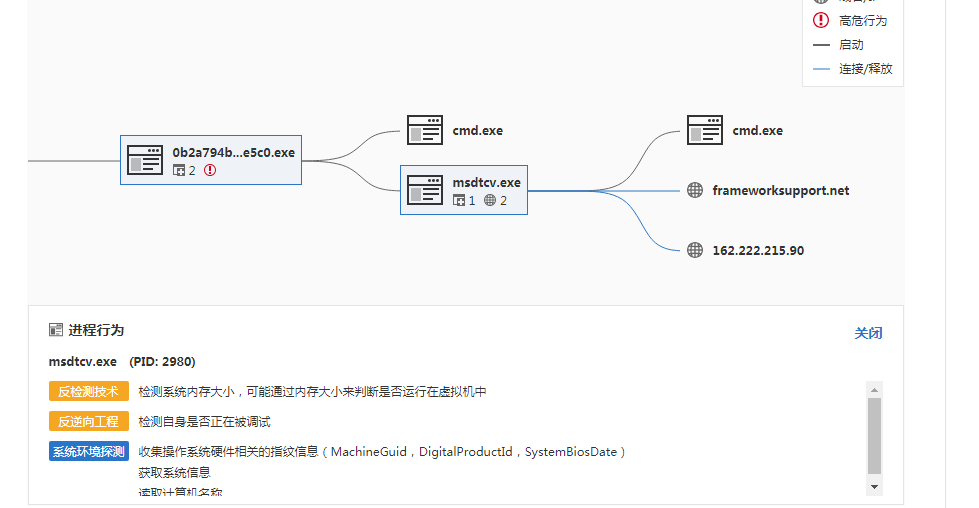
Task: Click msdtcv.exe (PID: 2980) heading
Action: [122, 361]
